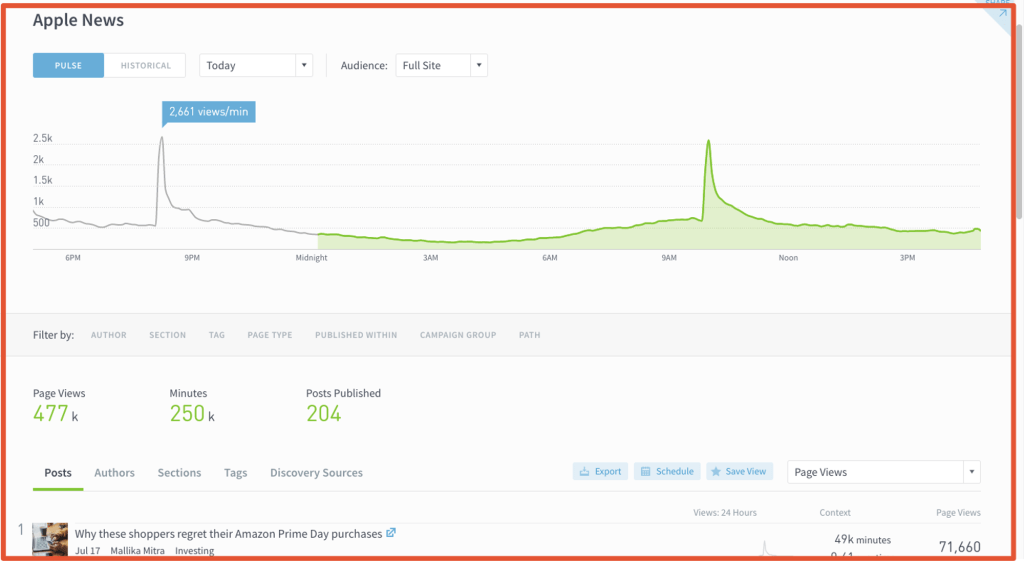Filter by CAMPAIGN GROUP
The image size is (1024, 561).
click(458, 335)
